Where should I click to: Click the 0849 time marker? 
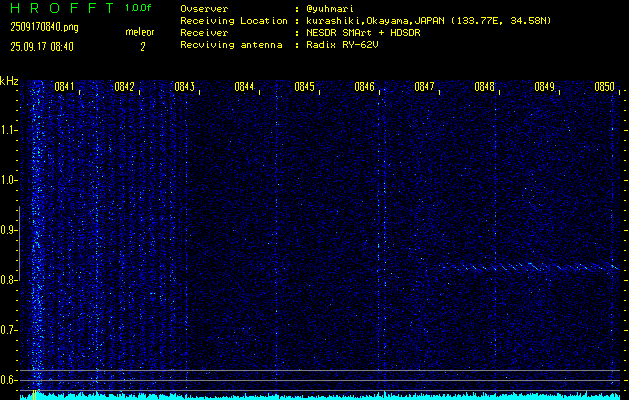[x=544, y=87]
